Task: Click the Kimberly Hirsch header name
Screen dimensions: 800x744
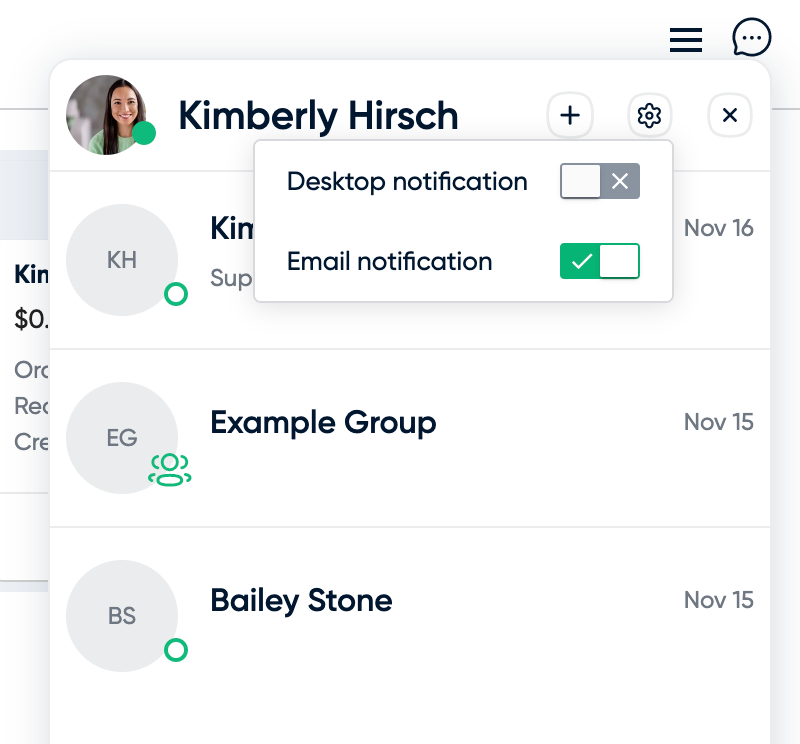Action: click(318, 116)
